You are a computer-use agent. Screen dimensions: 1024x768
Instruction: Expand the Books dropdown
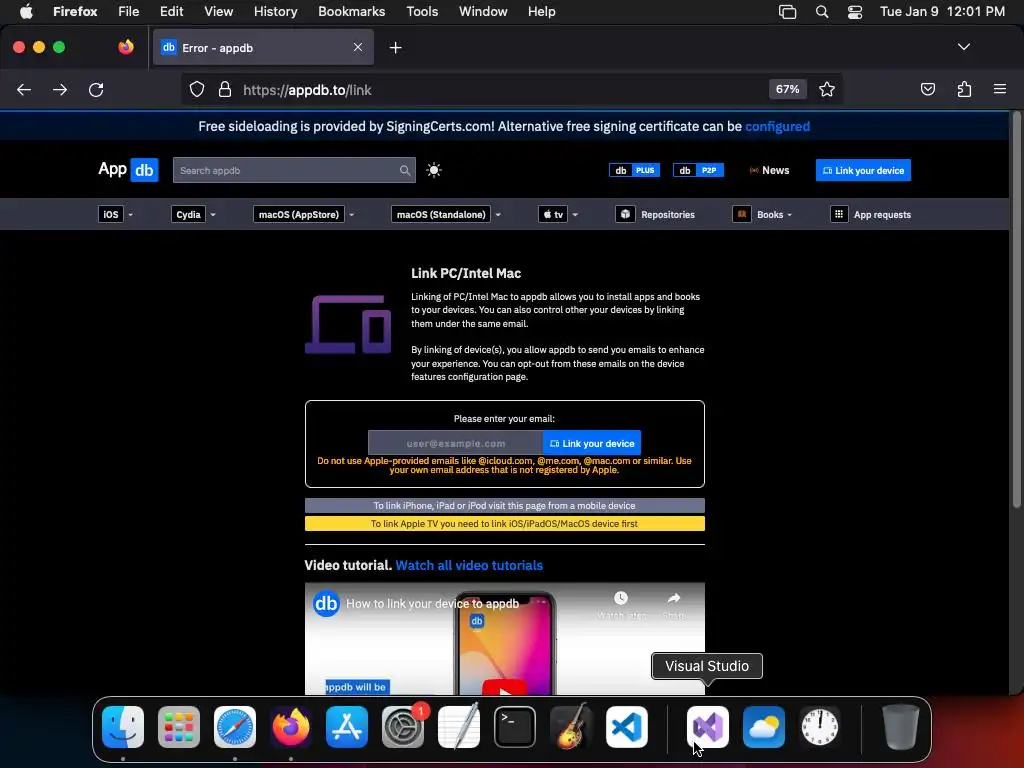pos(762,214)
